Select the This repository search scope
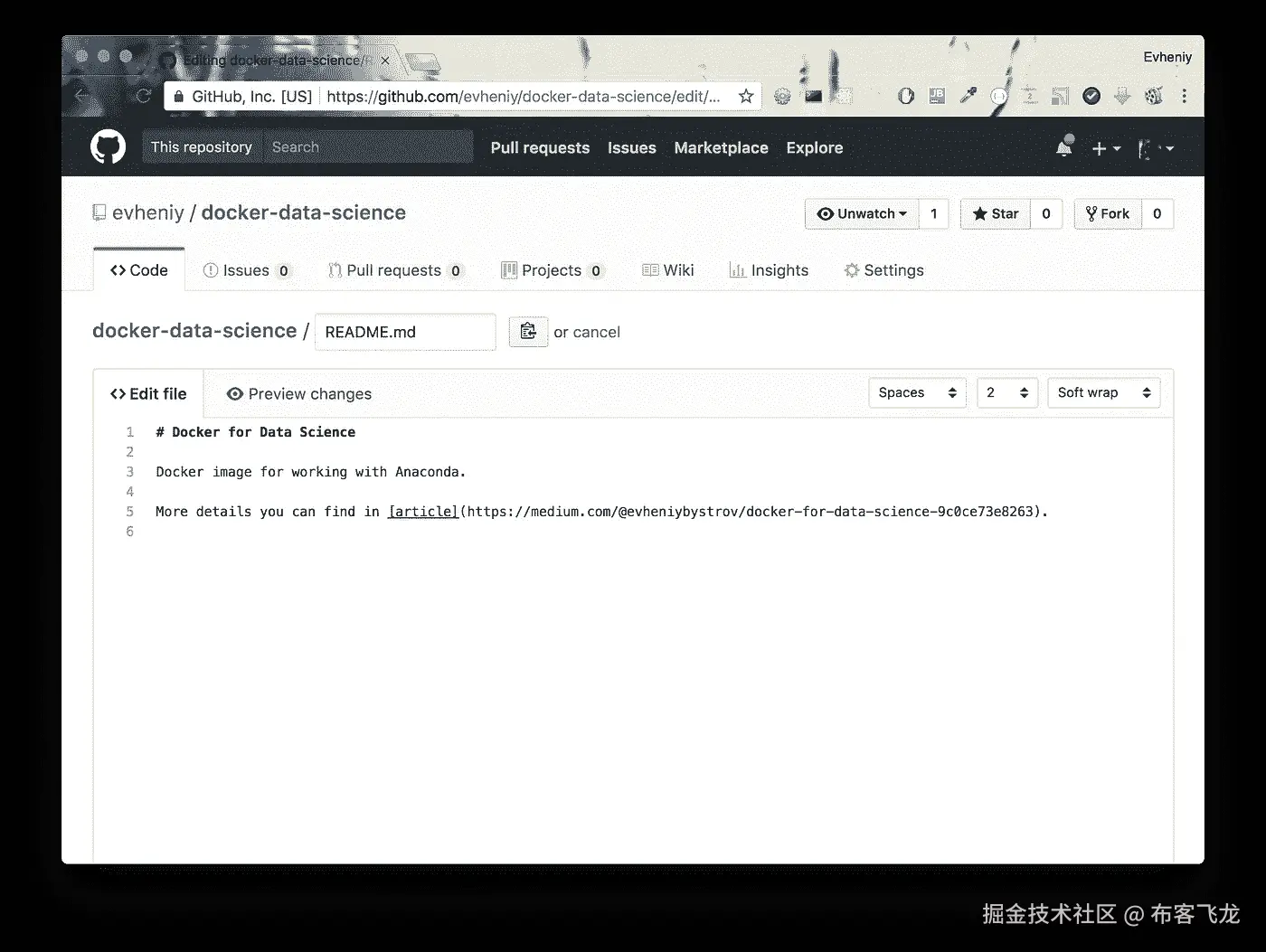 point(202,147)
